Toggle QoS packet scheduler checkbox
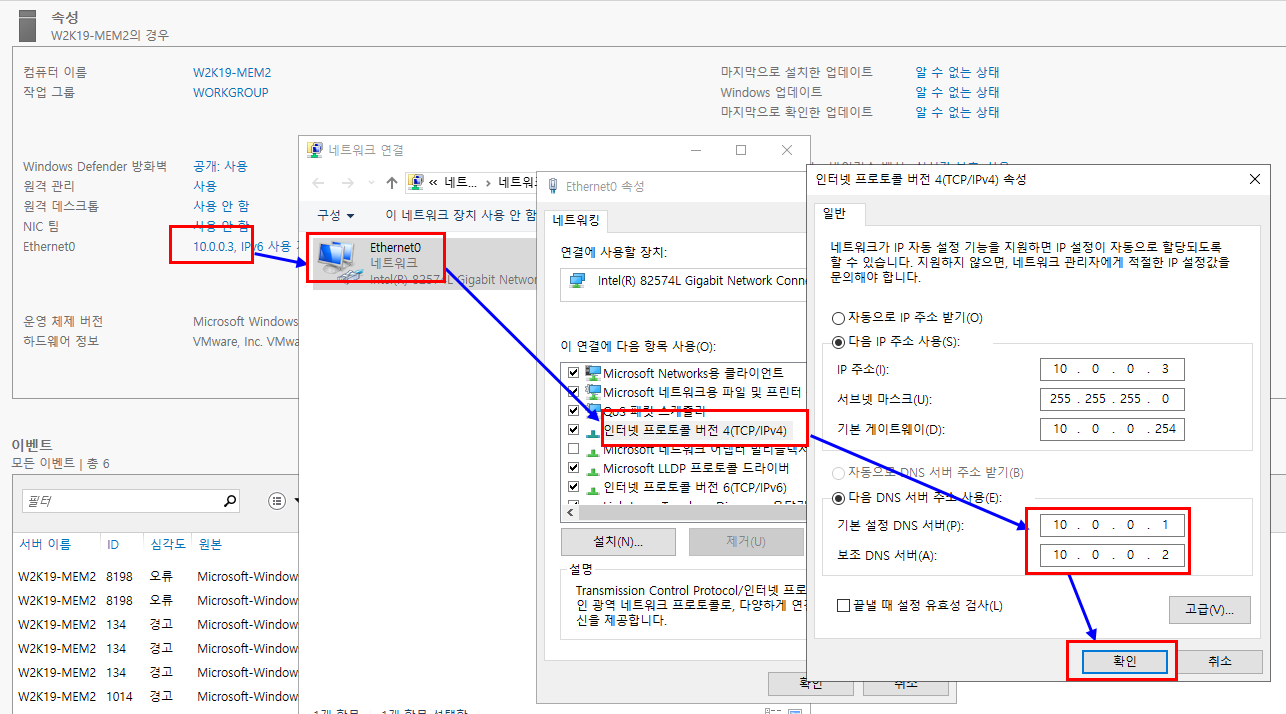Image resolution: width=1286 pixels, height=714 pixels. coord(573,410)
